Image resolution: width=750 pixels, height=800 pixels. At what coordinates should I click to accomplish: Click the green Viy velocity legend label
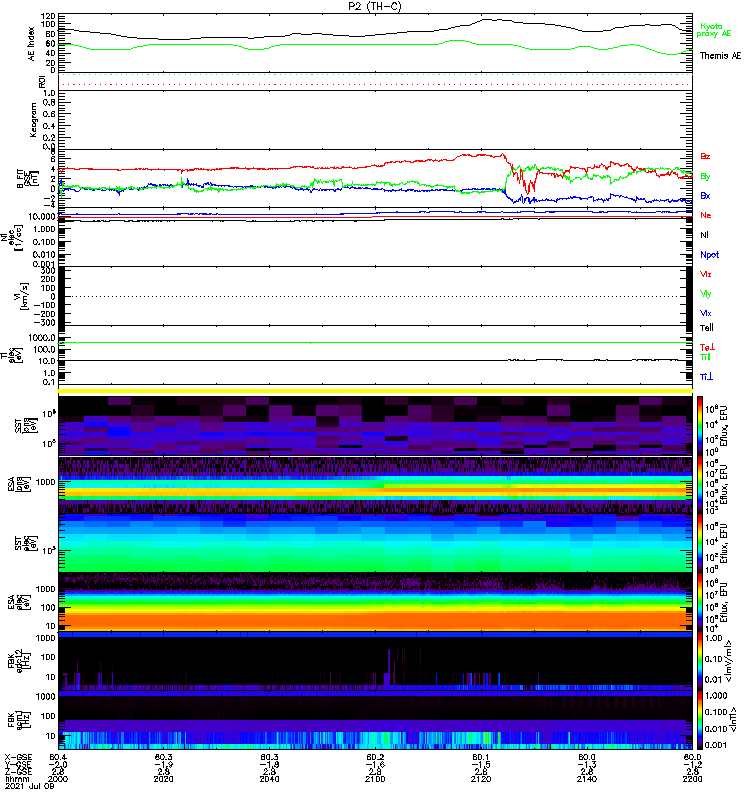click(x=706, y=294)
